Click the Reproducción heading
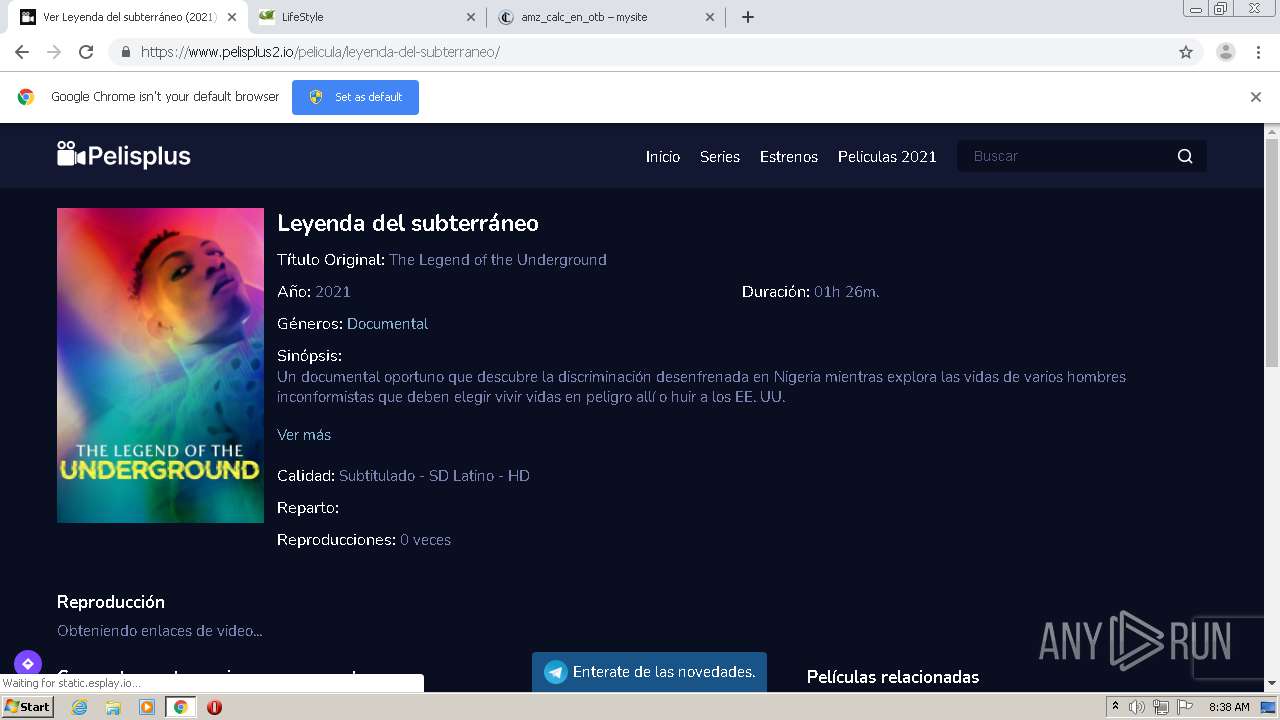 pyautogui.click(x=111, y=602)
